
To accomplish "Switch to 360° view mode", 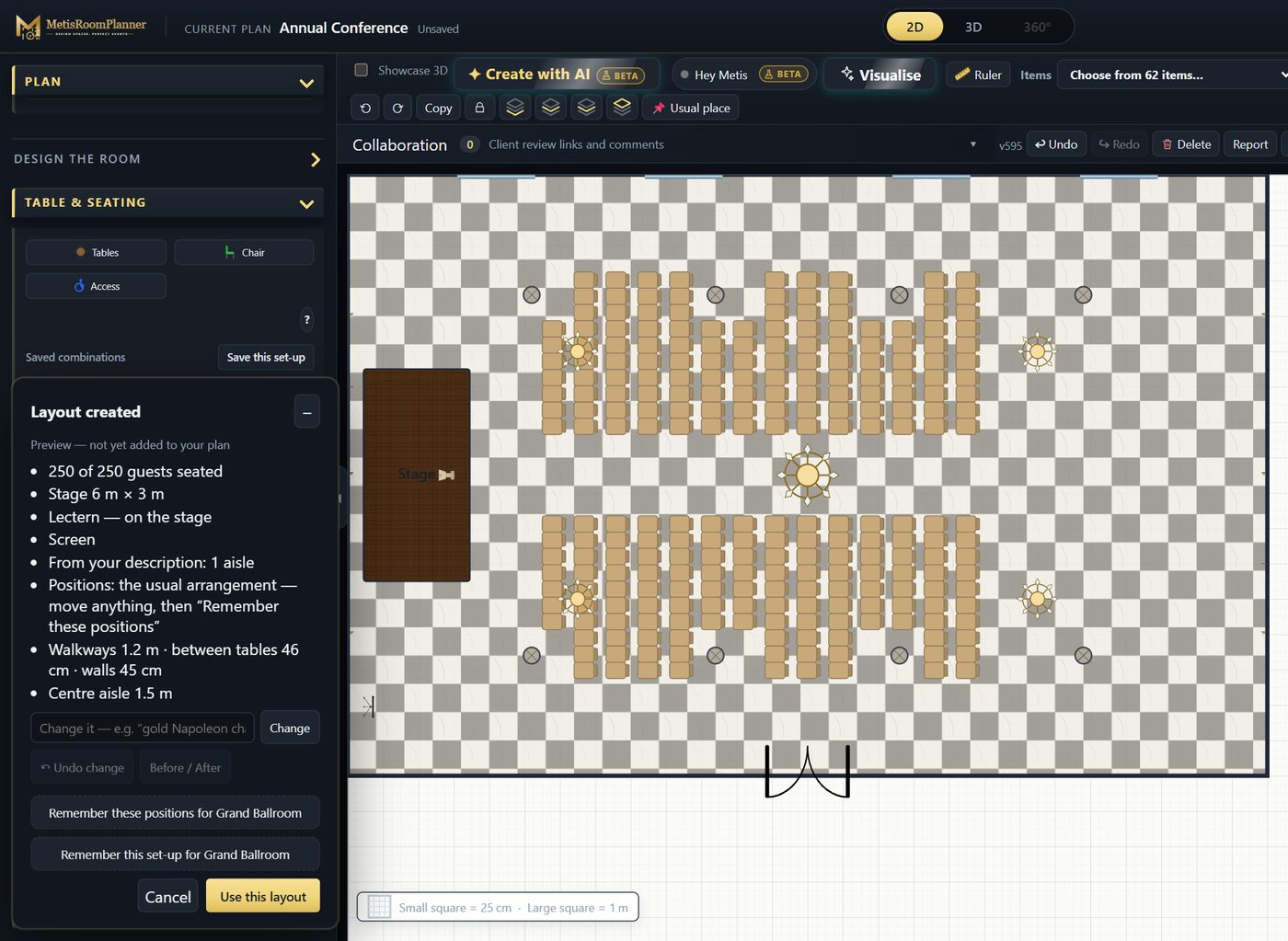I will click(x=1037, y=27).
